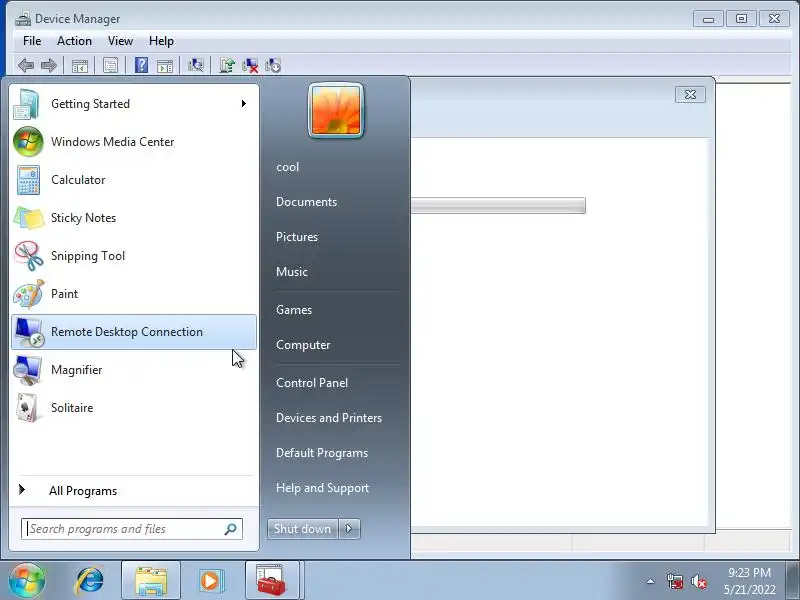The width and height of the screenshot is (800, 600).
Task: Click the Show desktop strip beside the clock
Action: (x=793, y=580)
